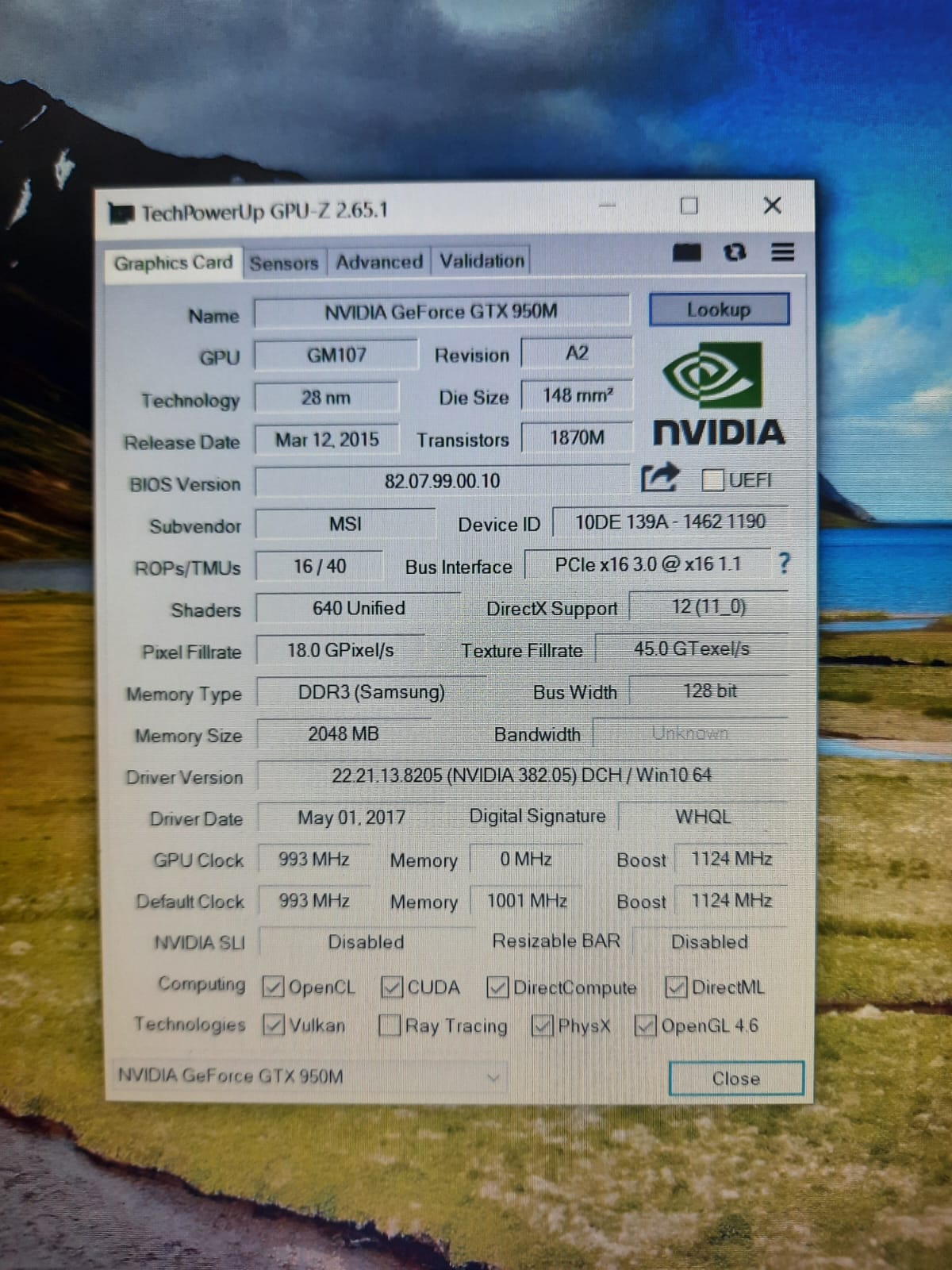Screen dimensions: 952x1270
Task: Toggle the DirectML checkbox
Action: tap(676, 987)
